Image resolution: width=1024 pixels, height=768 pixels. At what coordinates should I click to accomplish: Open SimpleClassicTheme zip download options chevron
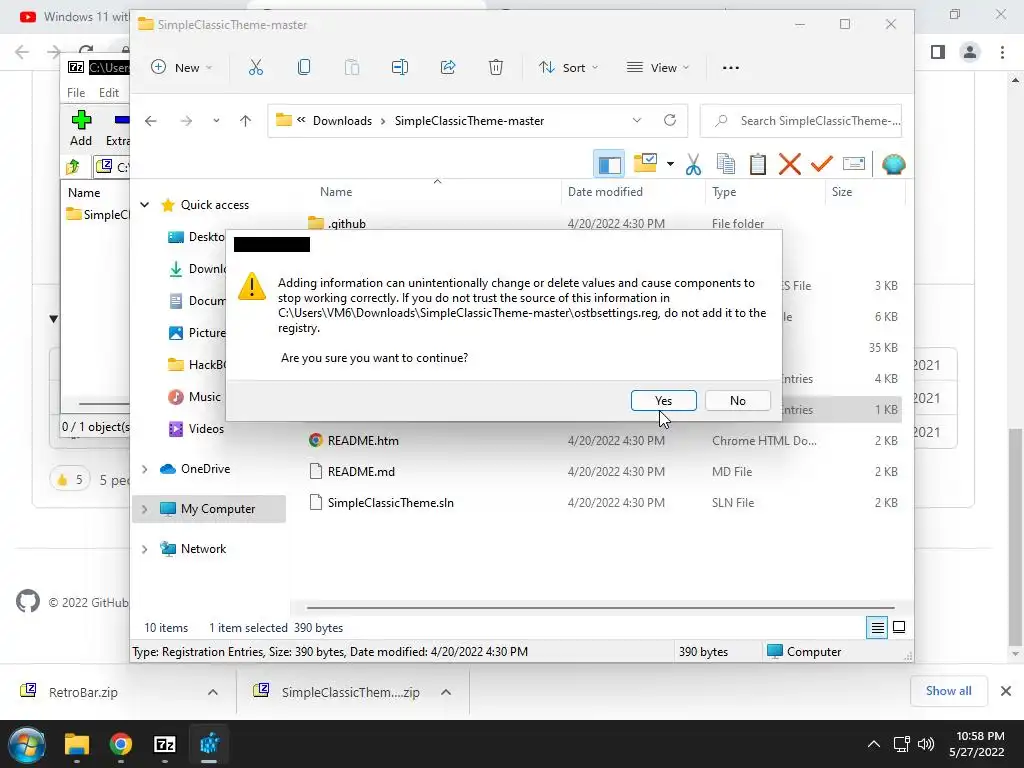pos(446,692)
